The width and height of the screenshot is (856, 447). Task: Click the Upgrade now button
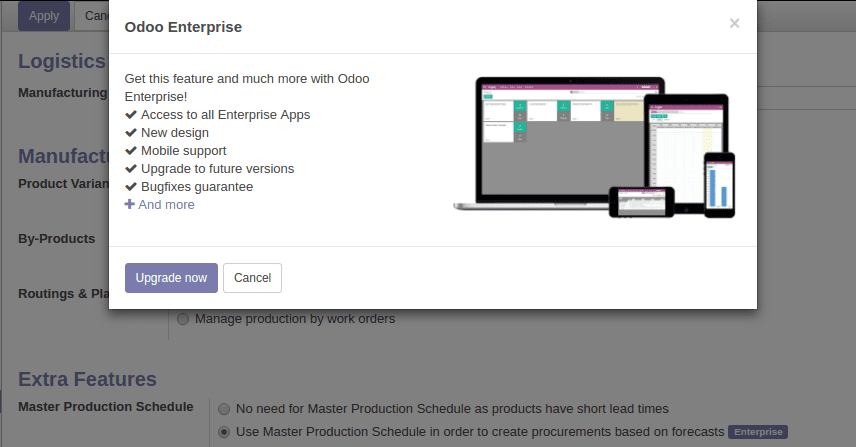click(171, 278)
